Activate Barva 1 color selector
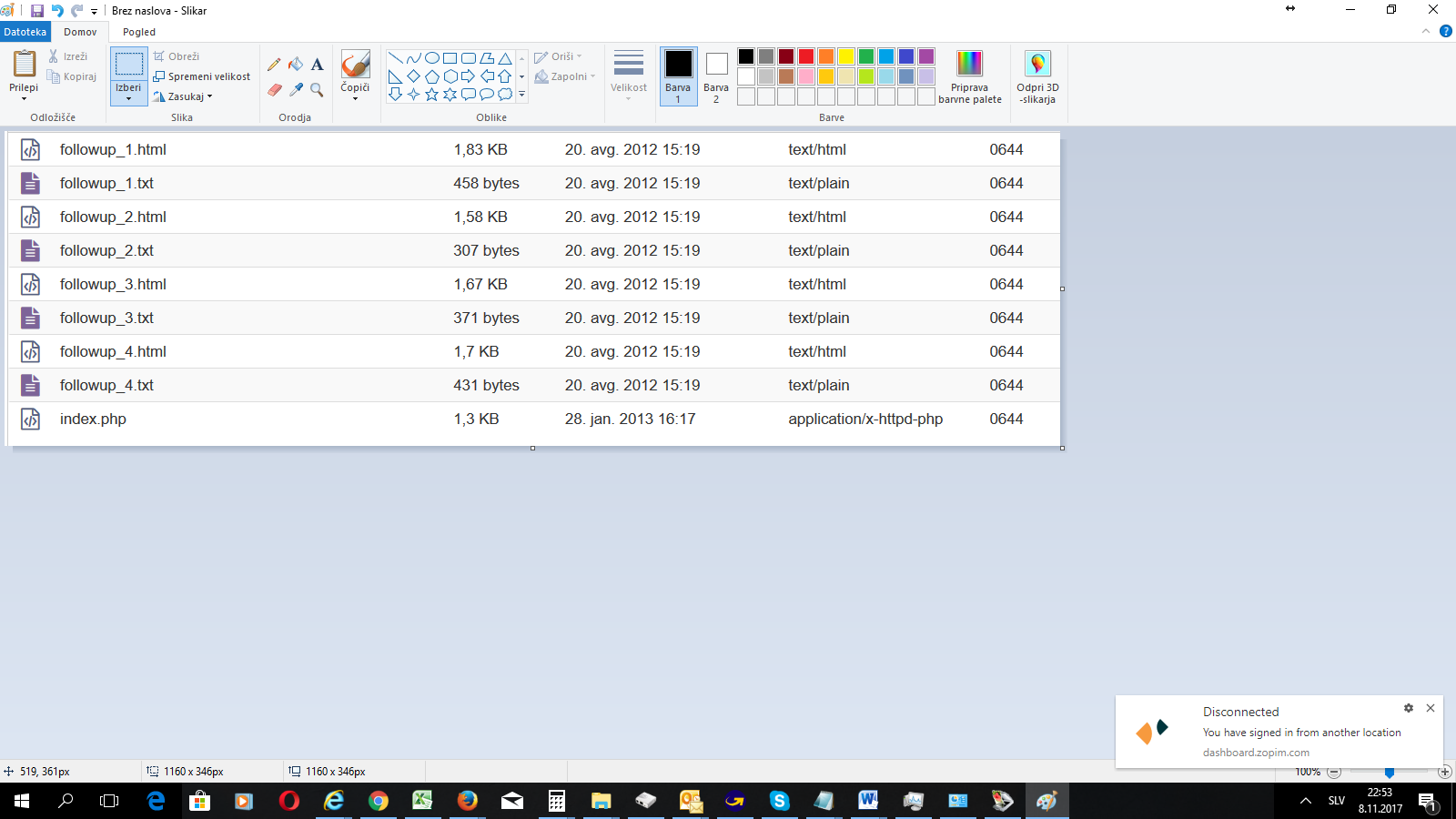 (678, 76)
